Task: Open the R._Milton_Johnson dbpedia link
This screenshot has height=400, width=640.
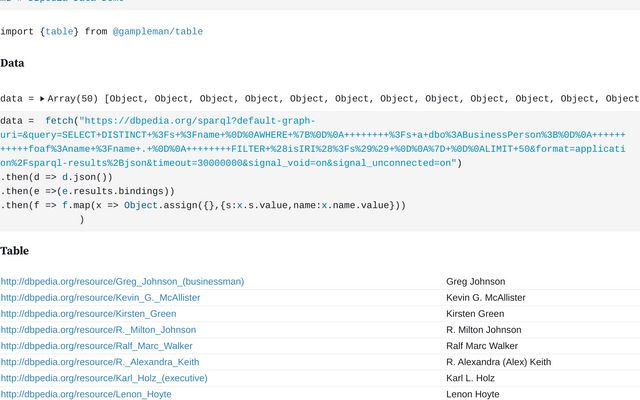Action: point(98,330)
